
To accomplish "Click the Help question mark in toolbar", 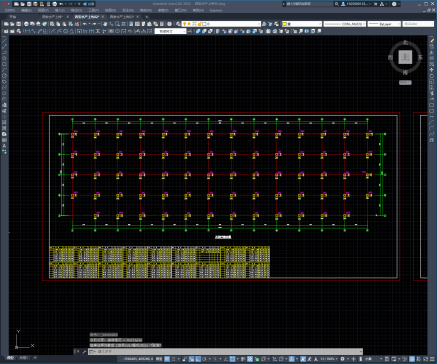I will (x=169, y=24).
